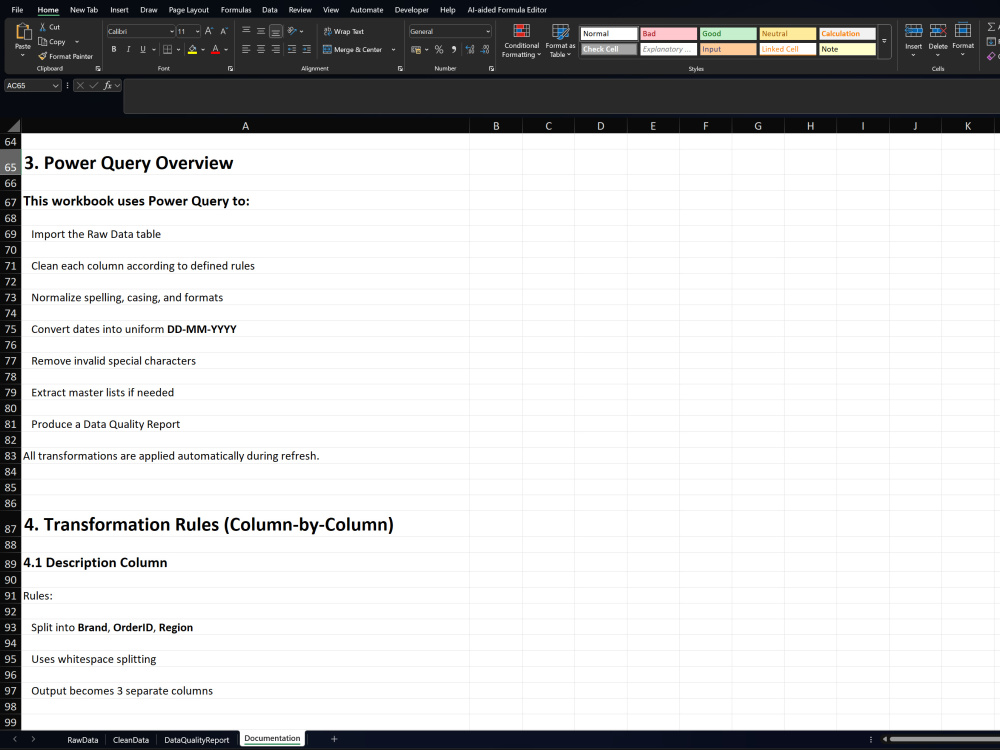
Task: Toggle Underline formatting
Action: pyautogui.click(x=142, y=49)
